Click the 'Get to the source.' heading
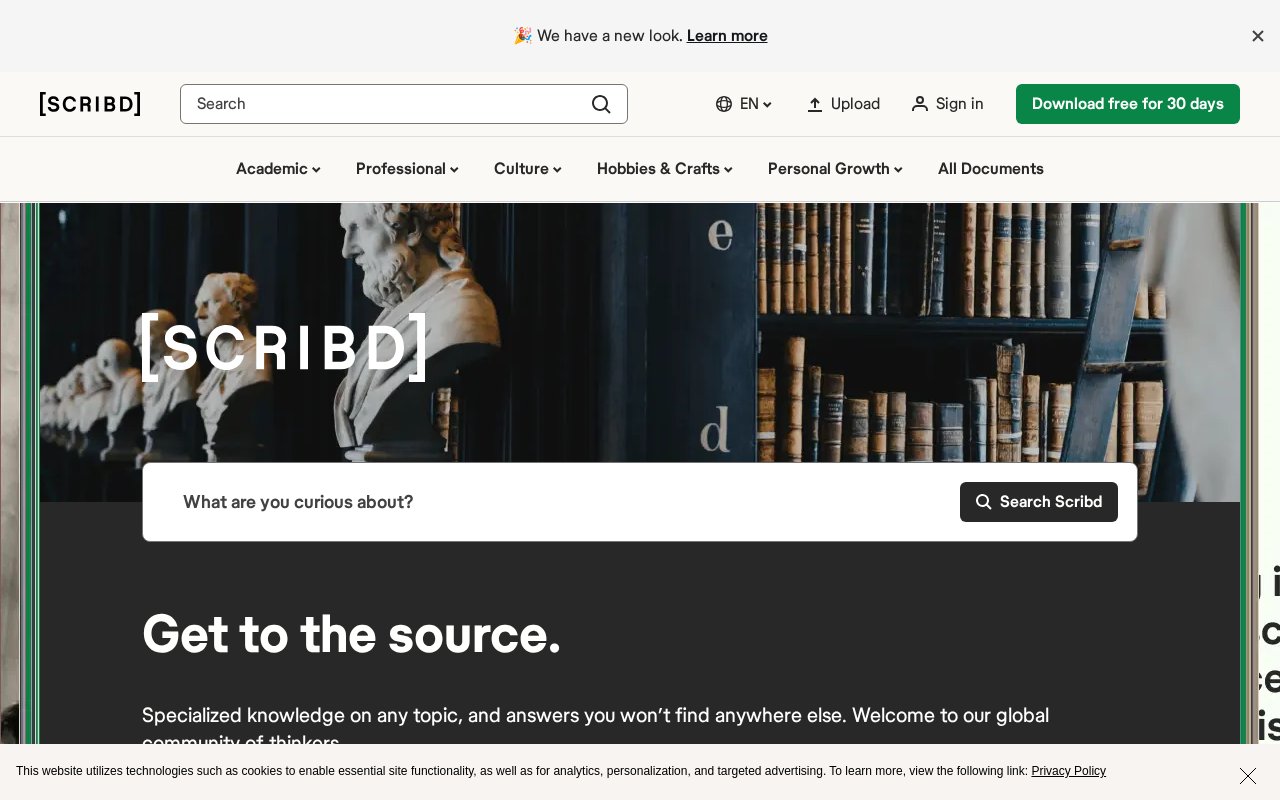The width and height of the screenshot is (1280, 800). click(351, 634)
